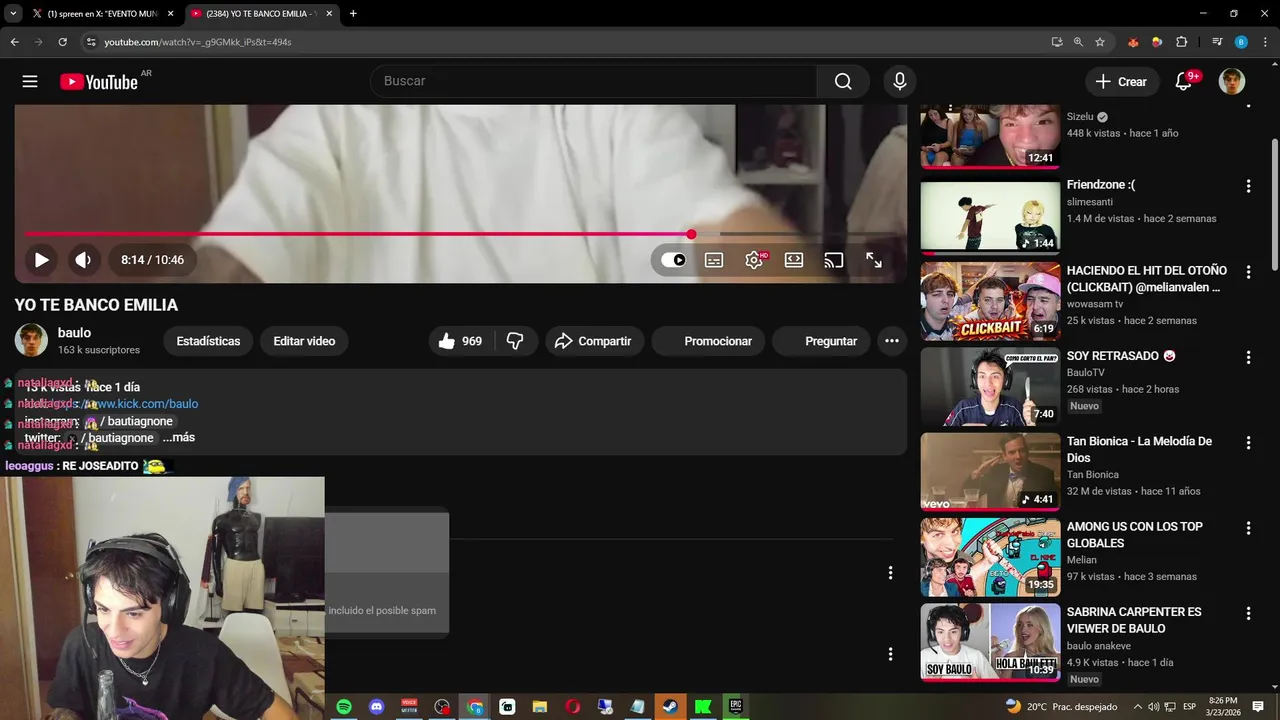Open the browser zoom magnifier icon
This screenshot has width=1280, height=720.
click(x=1078, y=42)
